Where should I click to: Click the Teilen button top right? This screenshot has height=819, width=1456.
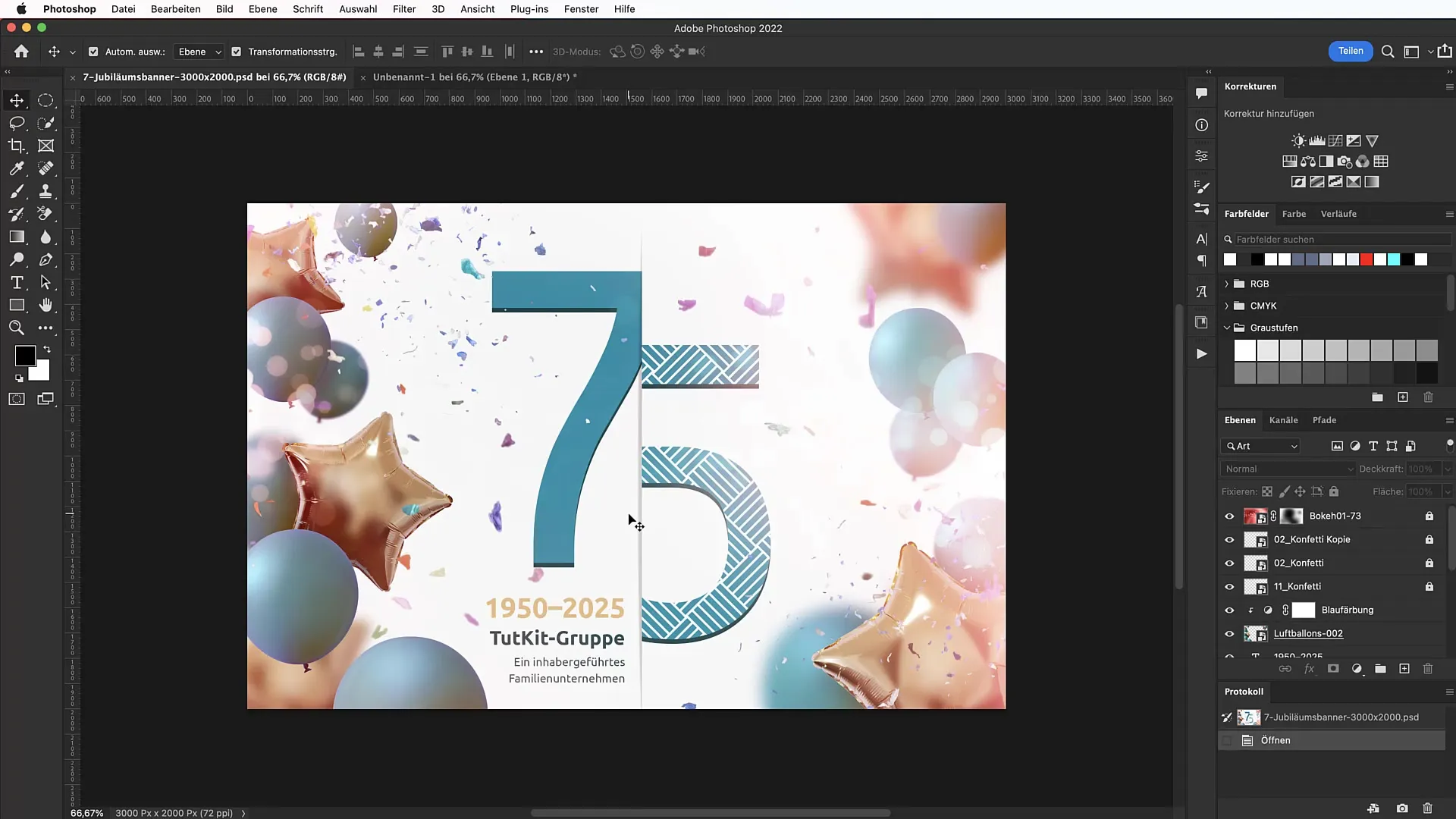pyautogui.click(x=1350, y=51)
